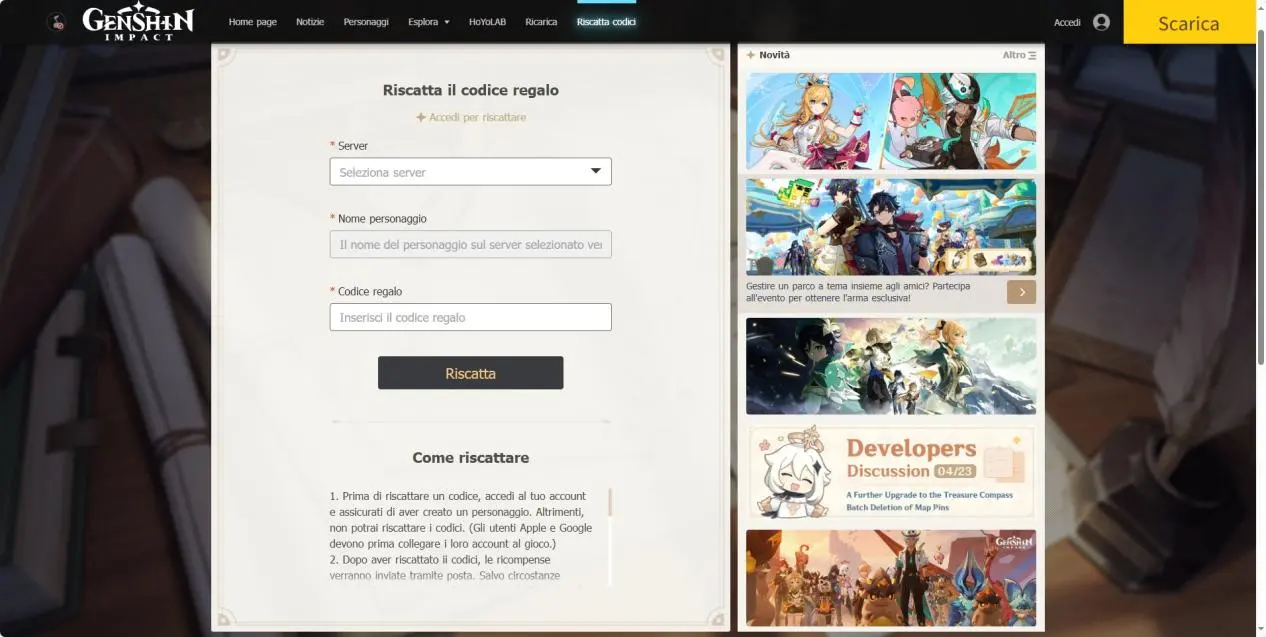Open the third news banner with snowy mountains
This screenshot has width=1266, height=637.
pyautogui.click(x=891, y=366)
